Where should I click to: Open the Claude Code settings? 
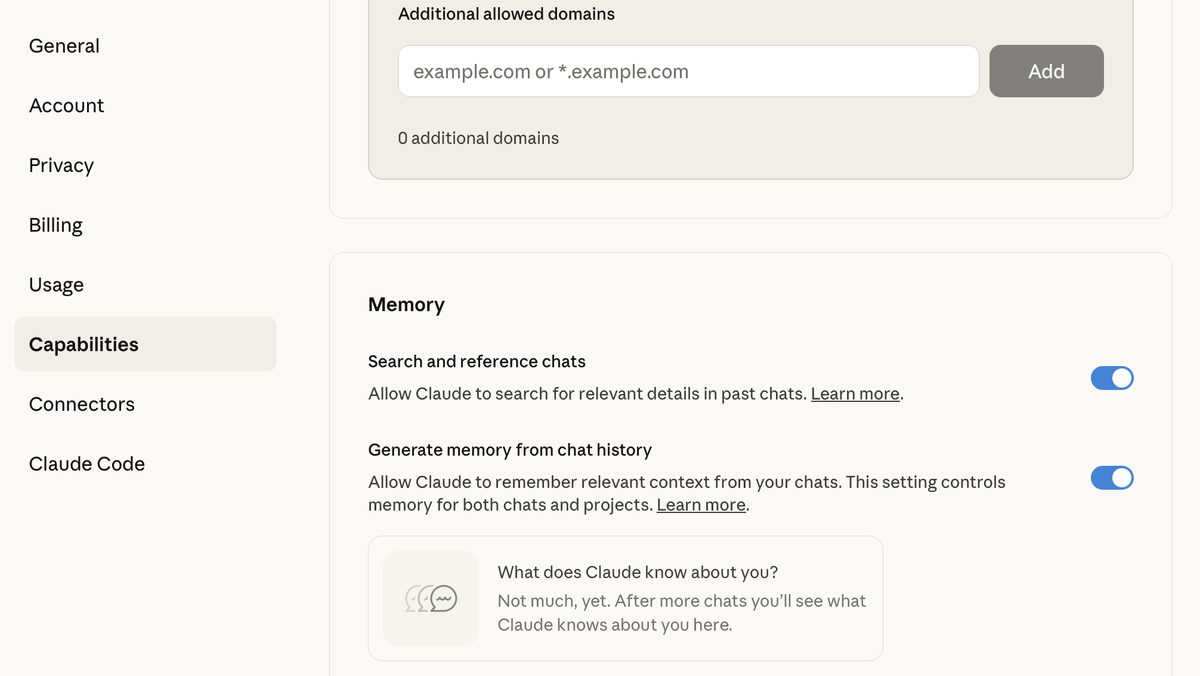point(86,463)
